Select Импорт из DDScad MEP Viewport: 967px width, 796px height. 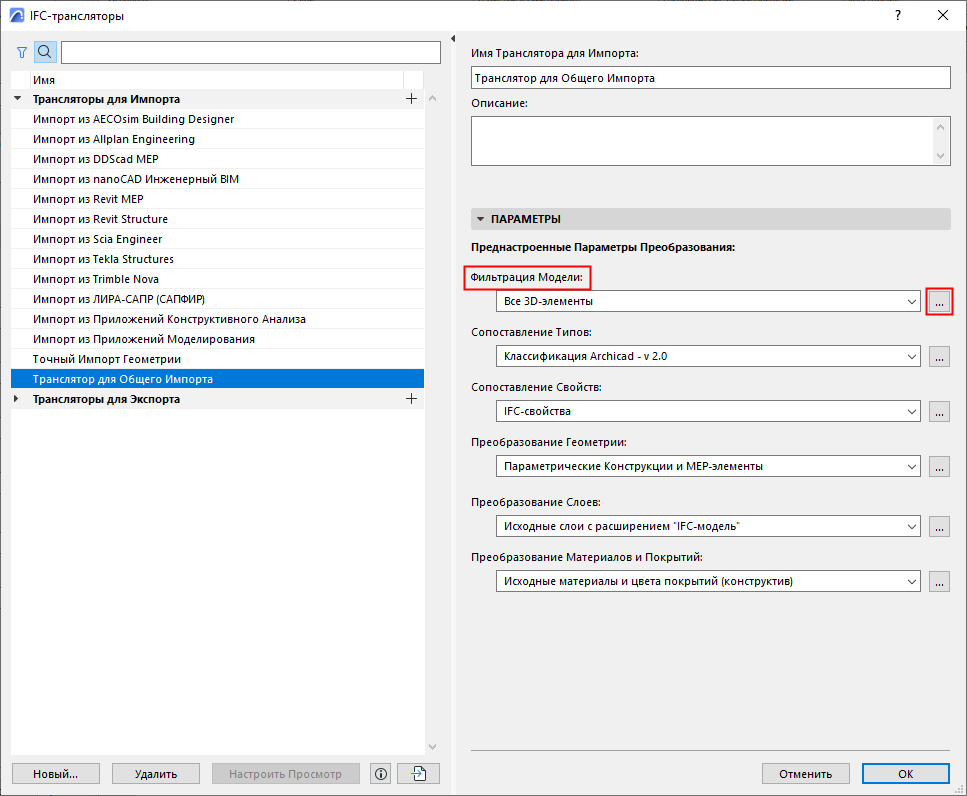(217, 159)
